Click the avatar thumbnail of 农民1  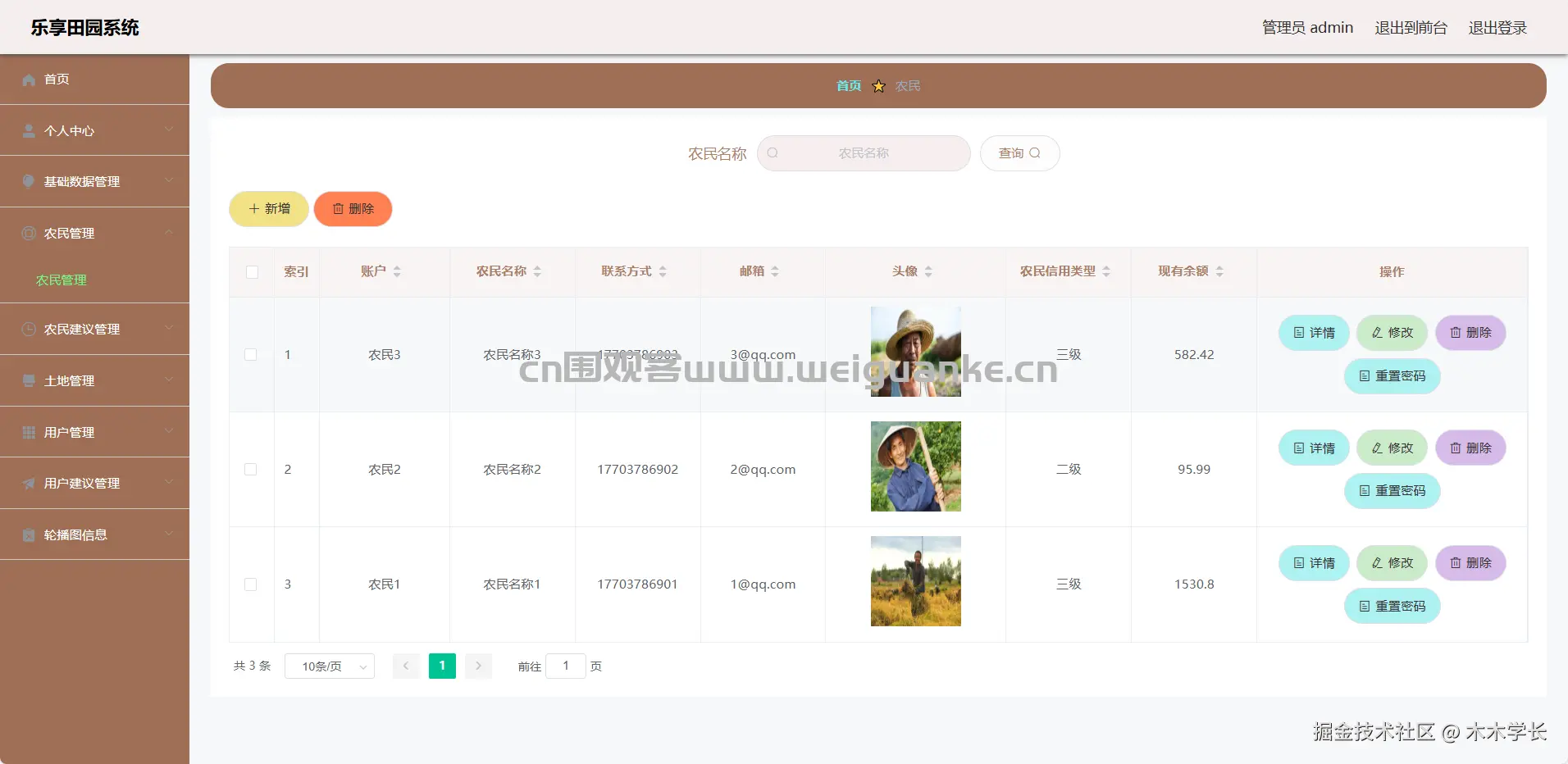coord(915,581)
